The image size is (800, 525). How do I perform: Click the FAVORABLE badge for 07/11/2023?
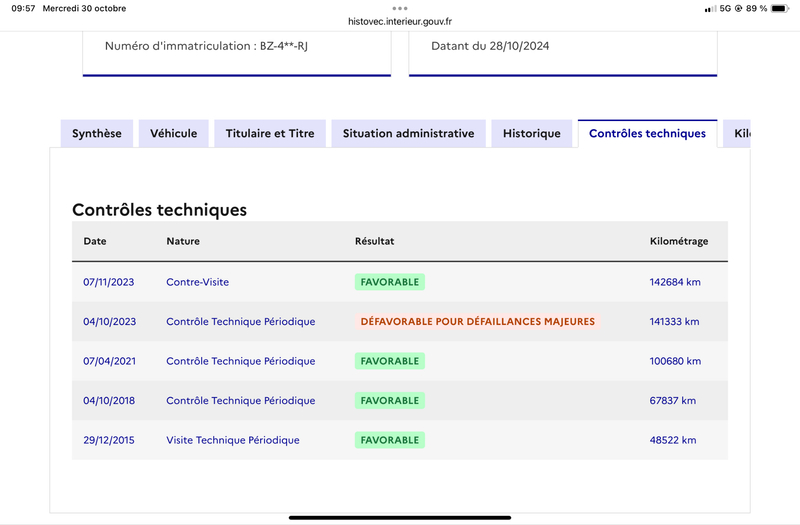pos(390,282)
